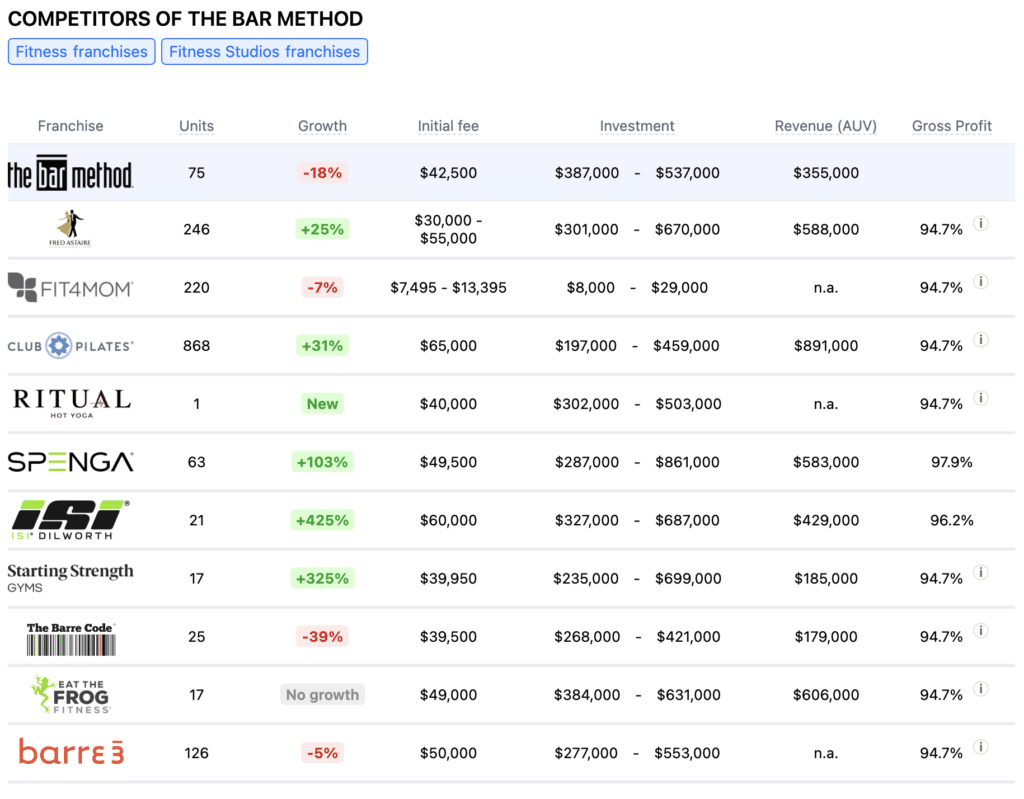Select the $861,000 investment maximum

(x=688, y=462)
